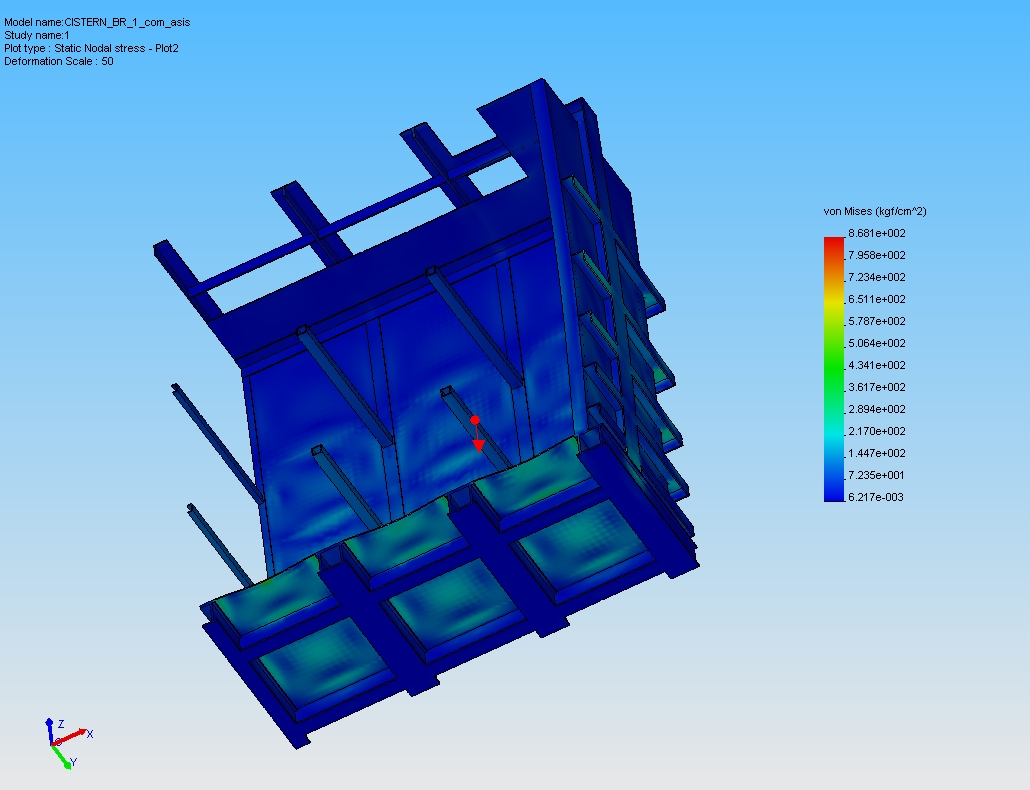
Task: Select the legend maximum value 8.681e+002
Action: [877, 234]
